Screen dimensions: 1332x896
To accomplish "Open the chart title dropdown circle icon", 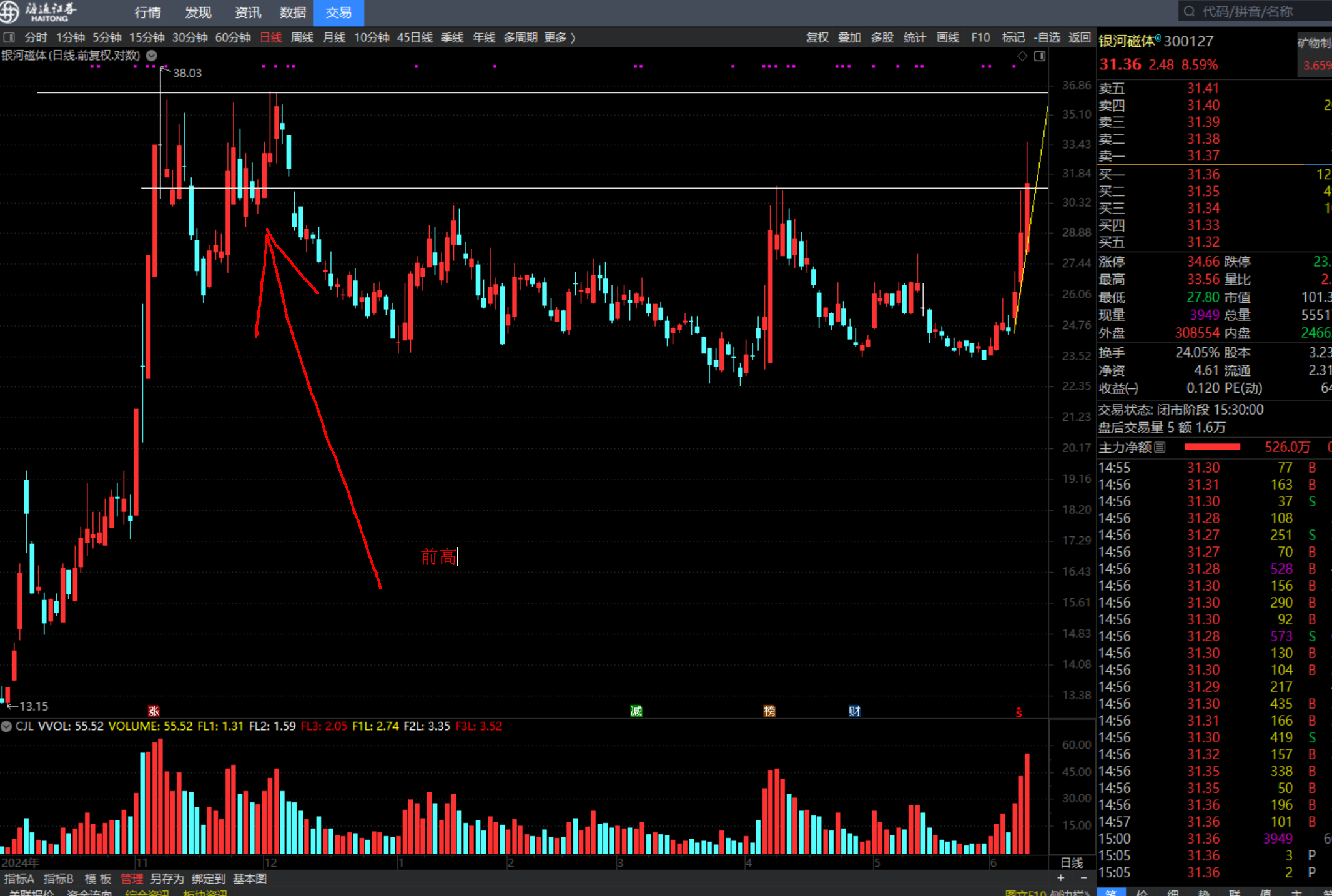I will click(152, 56).
